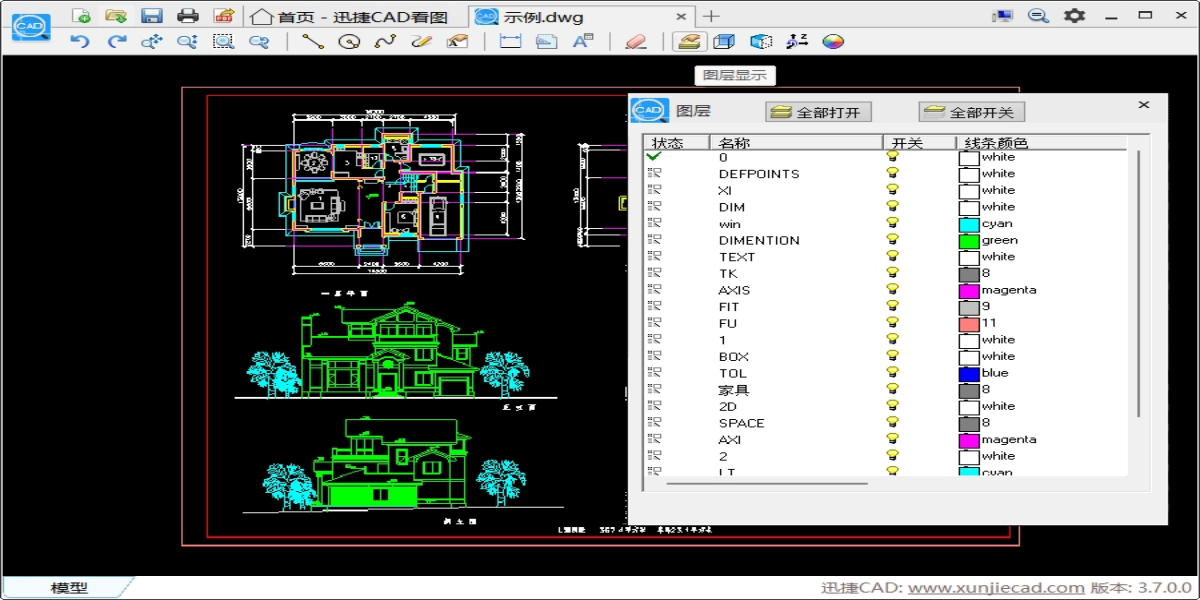Click the new tab plus button
This screenshot has height=600, width=1200.
pos(711,16)
